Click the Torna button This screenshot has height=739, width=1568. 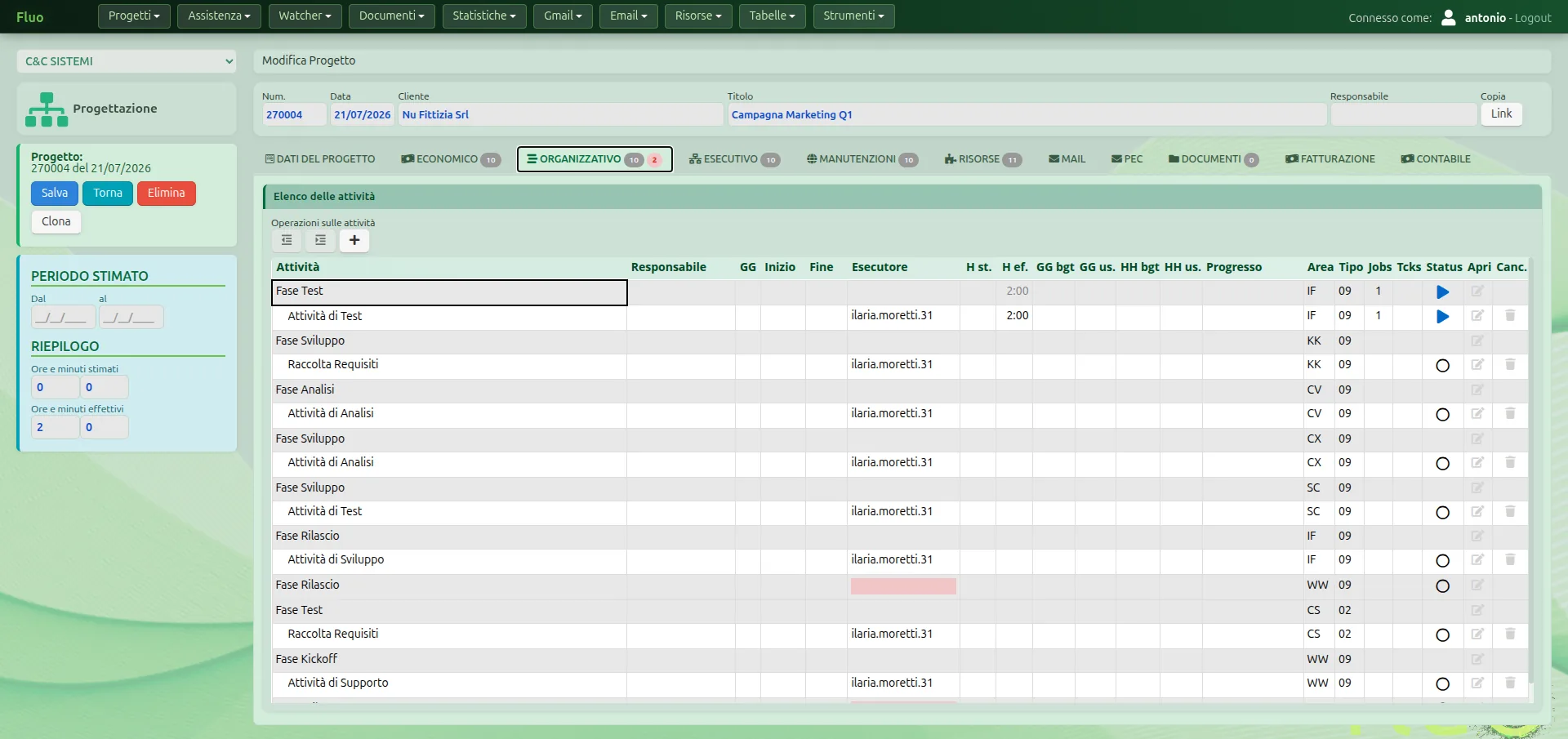(108, 194)
